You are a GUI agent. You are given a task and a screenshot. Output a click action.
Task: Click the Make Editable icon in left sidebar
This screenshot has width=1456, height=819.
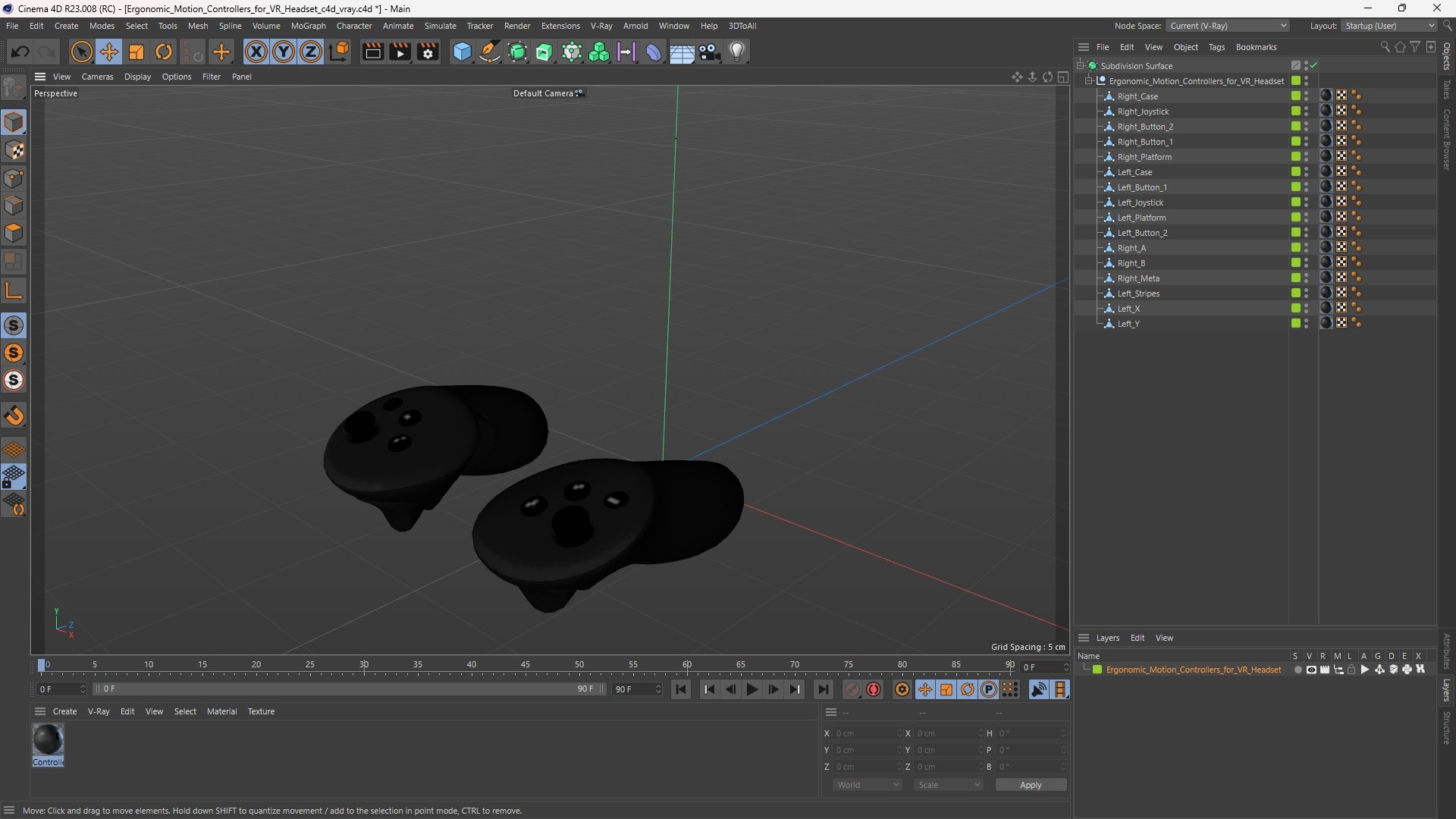[x=14, y=88]
